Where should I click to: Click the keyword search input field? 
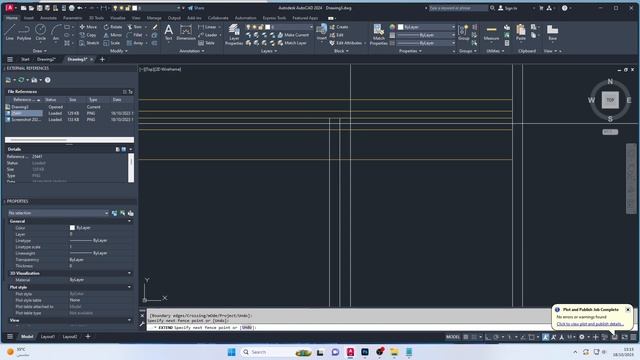[457, 8]
